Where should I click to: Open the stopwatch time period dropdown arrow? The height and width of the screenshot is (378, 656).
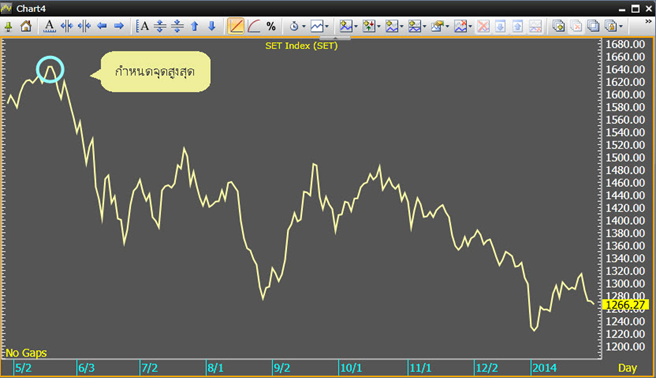(x=304, y=27)
